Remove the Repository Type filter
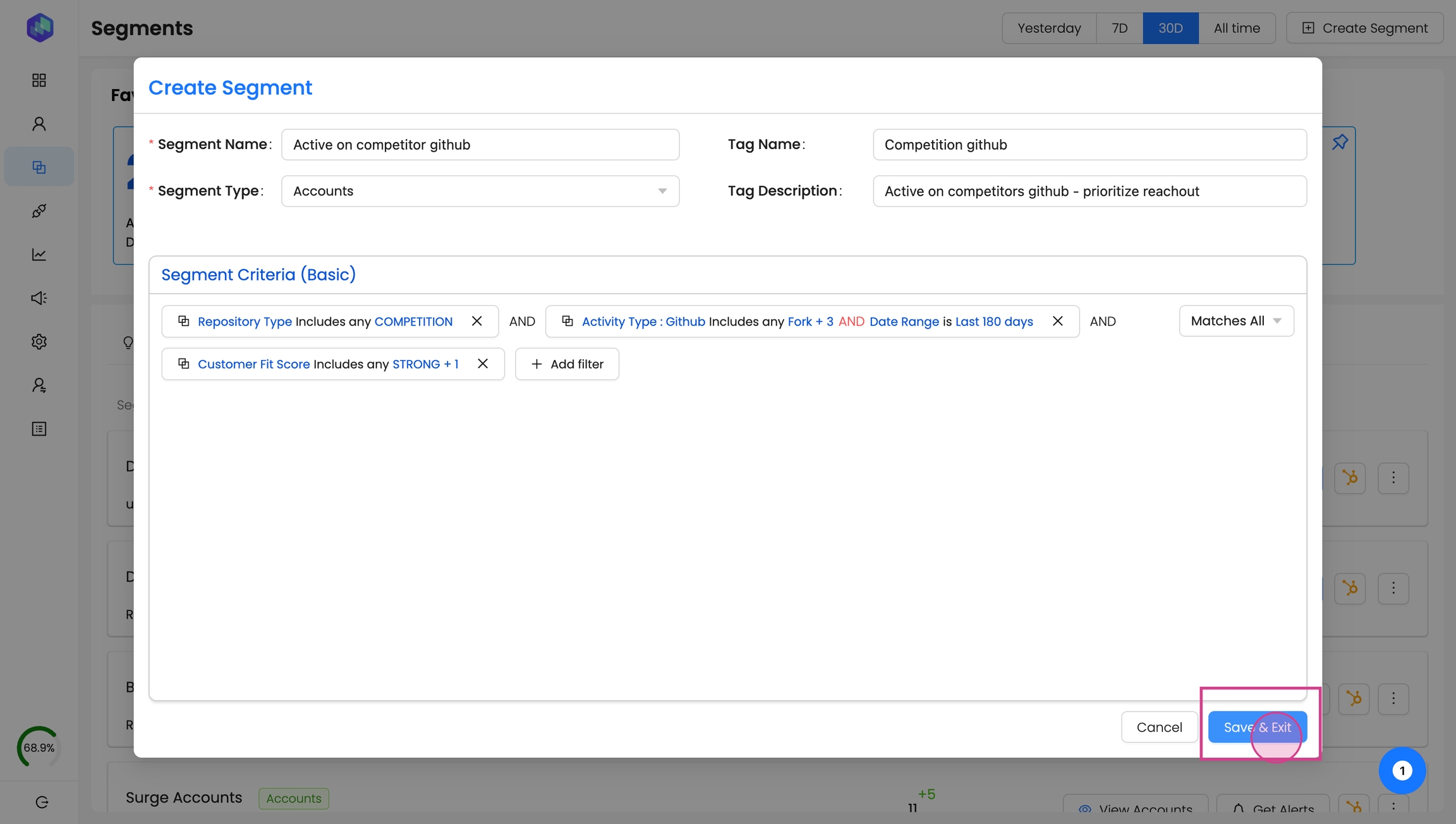This screenshot has height=824, width=1456. pyautogui.click(x=477, y=321)
